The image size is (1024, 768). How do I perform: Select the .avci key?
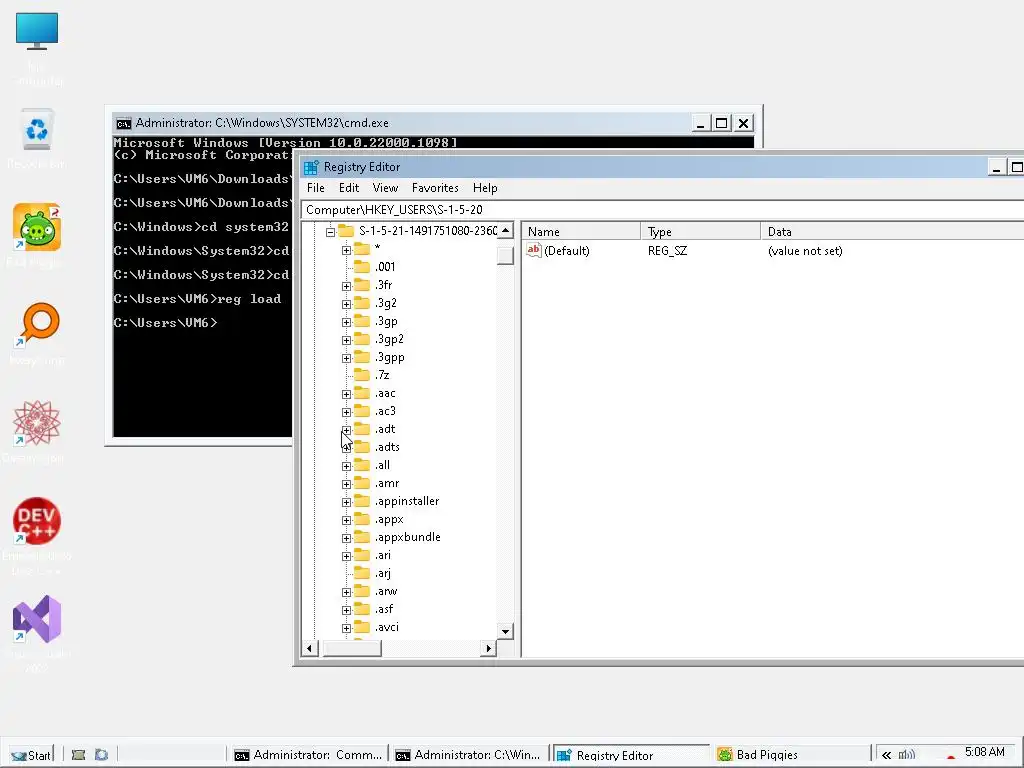[x=387, y=628]
